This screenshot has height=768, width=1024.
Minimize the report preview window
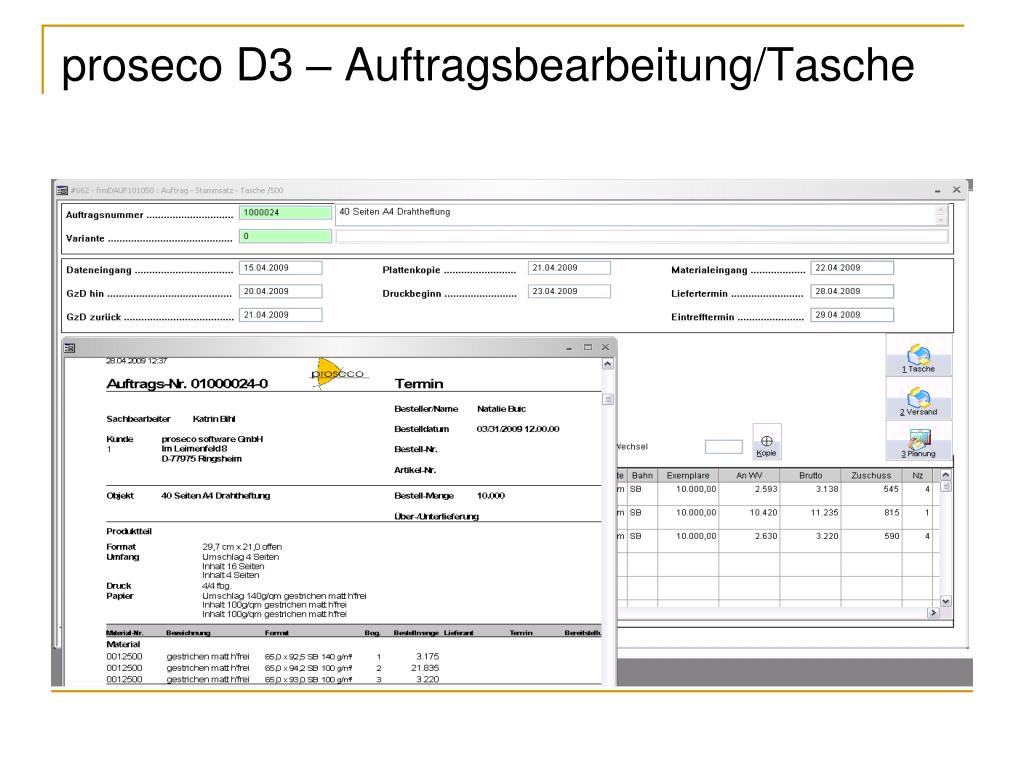[x=569, y=347]
